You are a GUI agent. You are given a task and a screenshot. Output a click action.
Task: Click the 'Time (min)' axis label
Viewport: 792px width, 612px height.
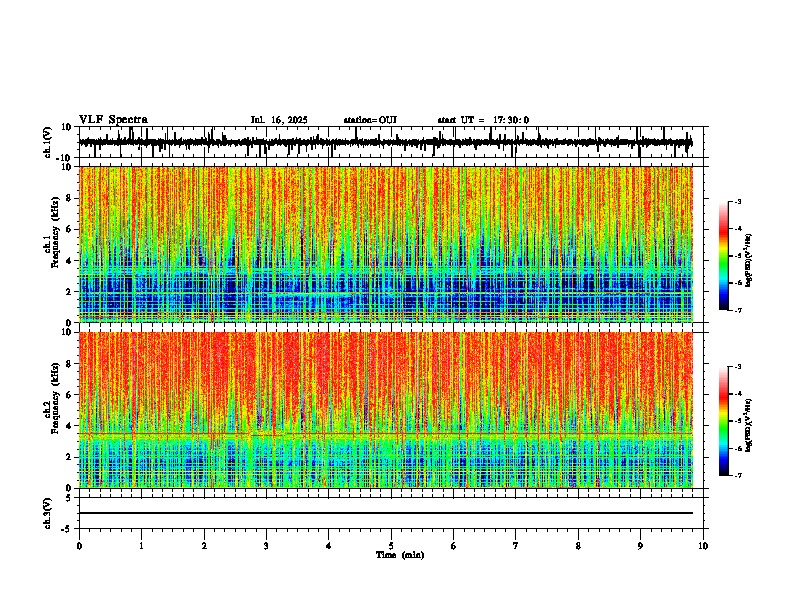(x=400, y=555)
